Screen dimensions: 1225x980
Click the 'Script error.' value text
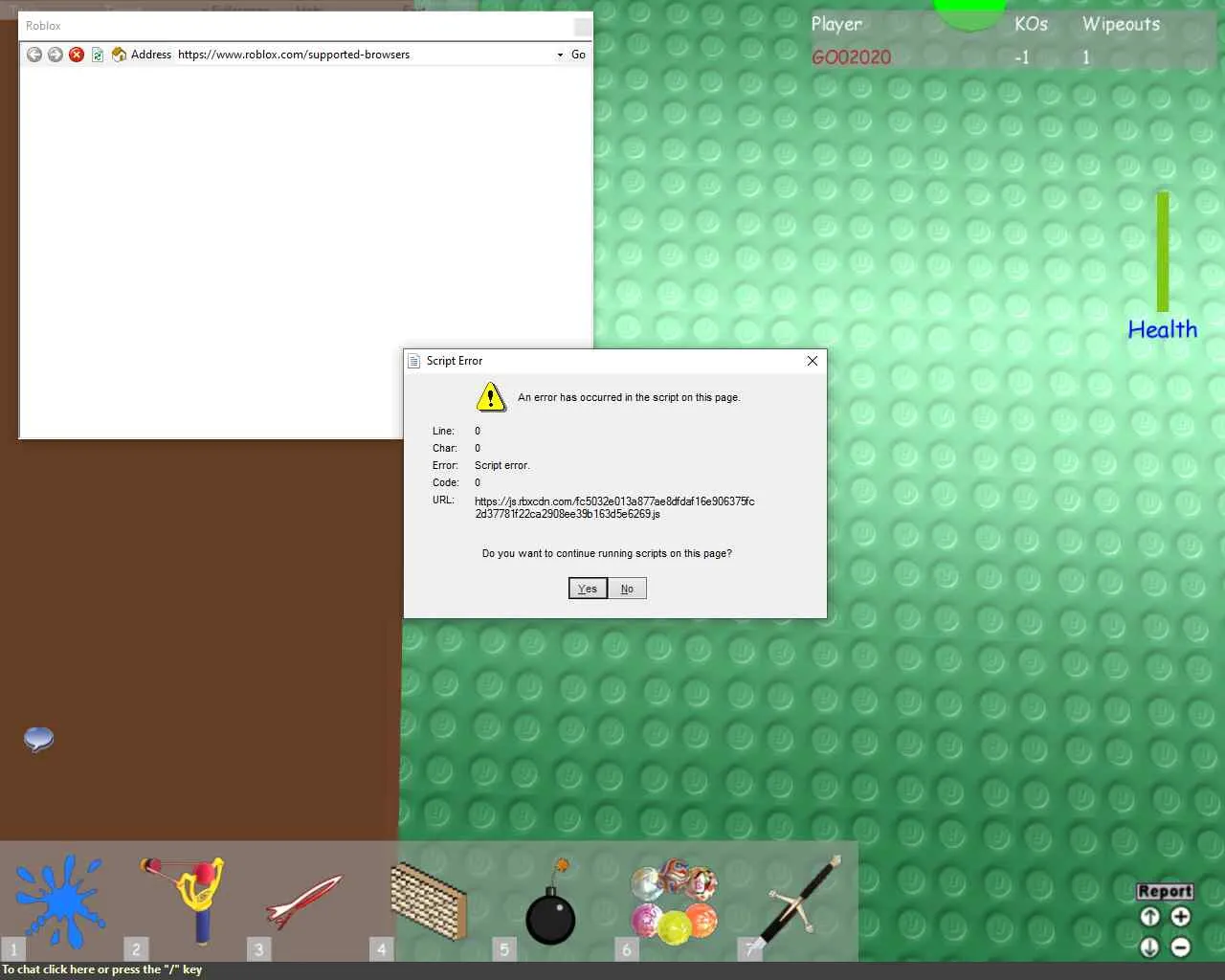point(501,465)
